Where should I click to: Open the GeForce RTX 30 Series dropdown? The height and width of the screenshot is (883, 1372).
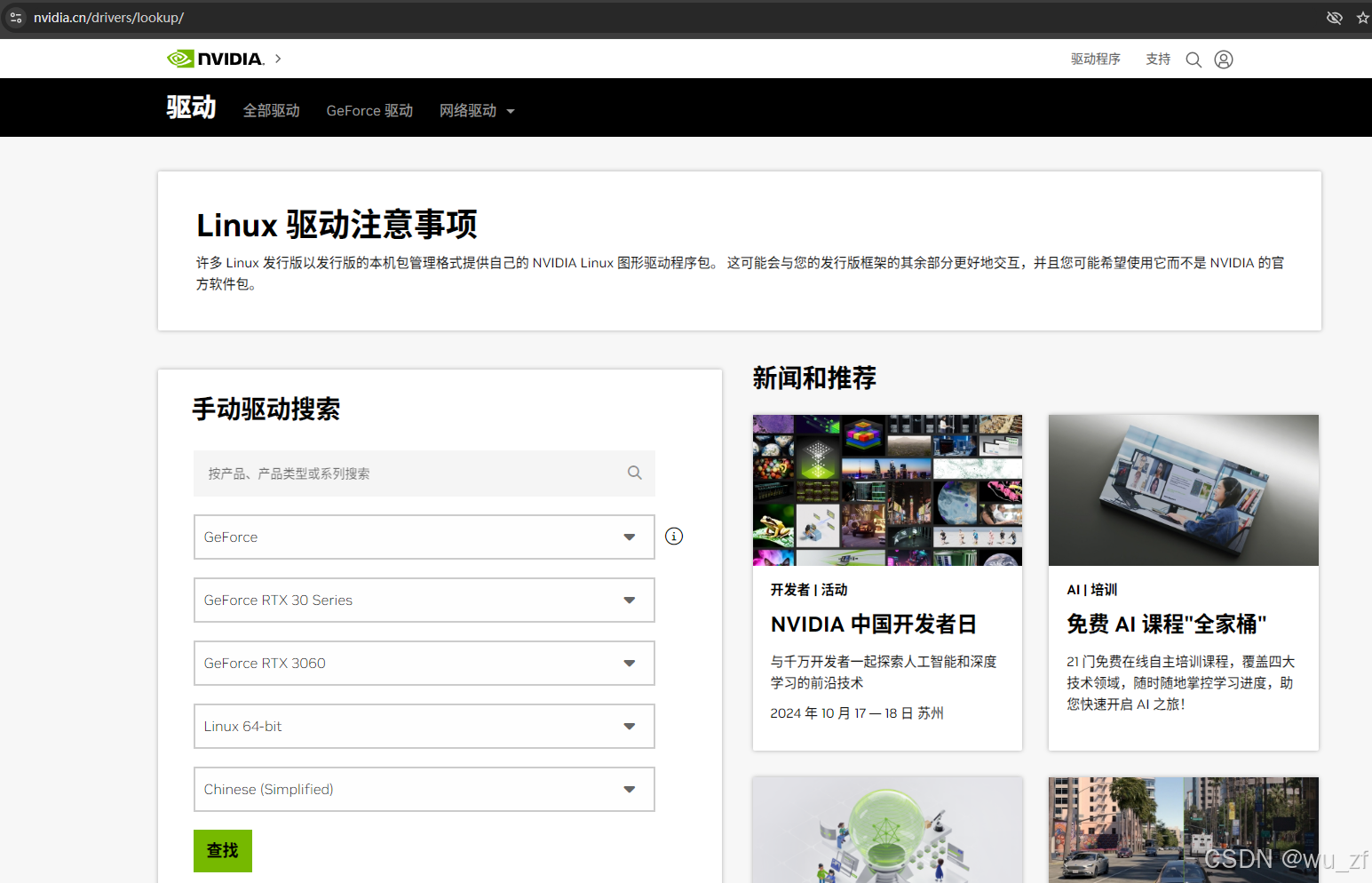(x=629, y=600)
